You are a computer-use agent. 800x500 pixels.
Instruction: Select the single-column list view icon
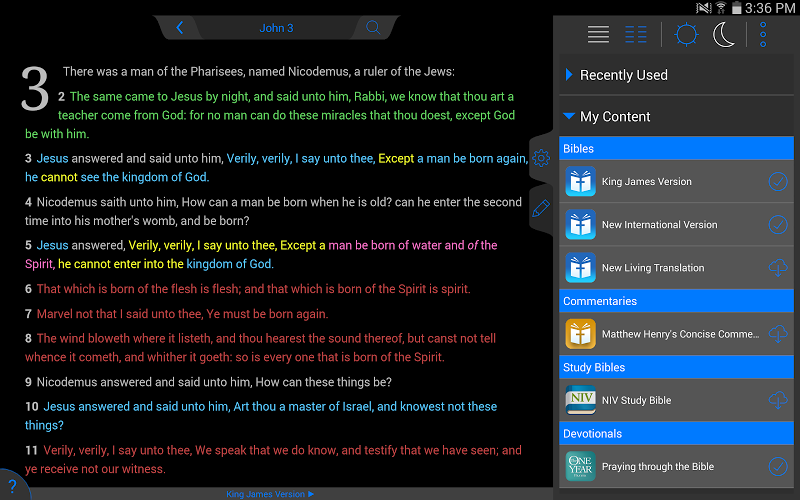point(598,34)
